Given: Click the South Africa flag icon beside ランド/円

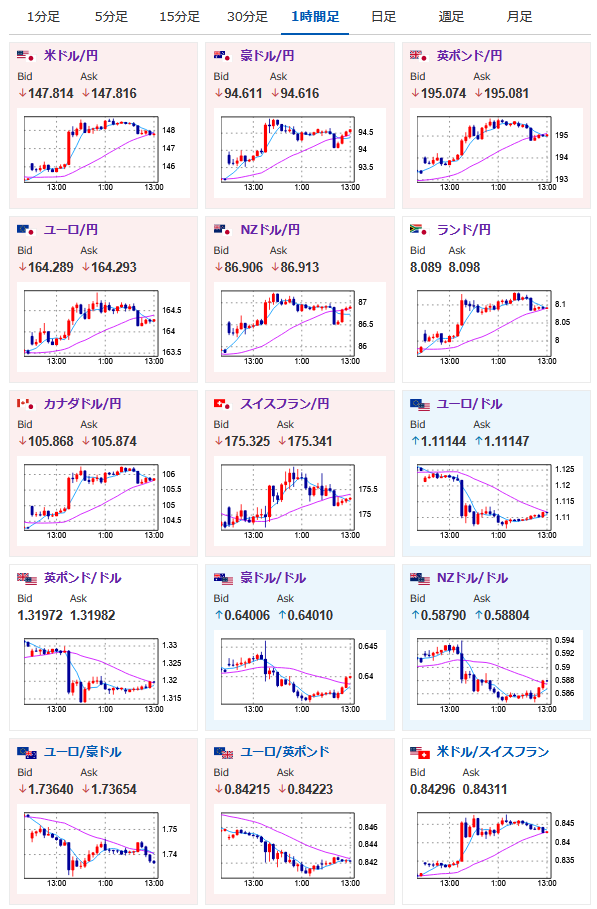Looking at the screenshot, I should coord(418,230).
